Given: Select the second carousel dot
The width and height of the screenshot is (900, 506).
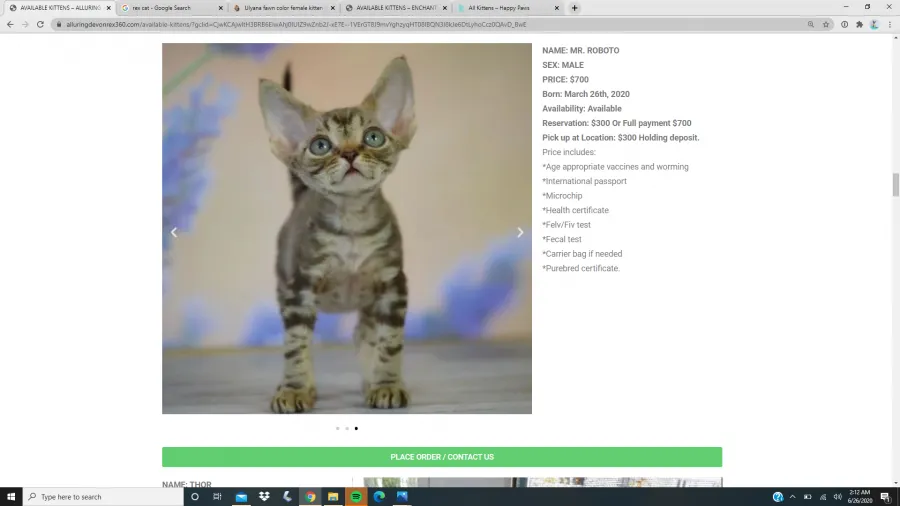Looking at the screenshot, I should coord(347,429).
